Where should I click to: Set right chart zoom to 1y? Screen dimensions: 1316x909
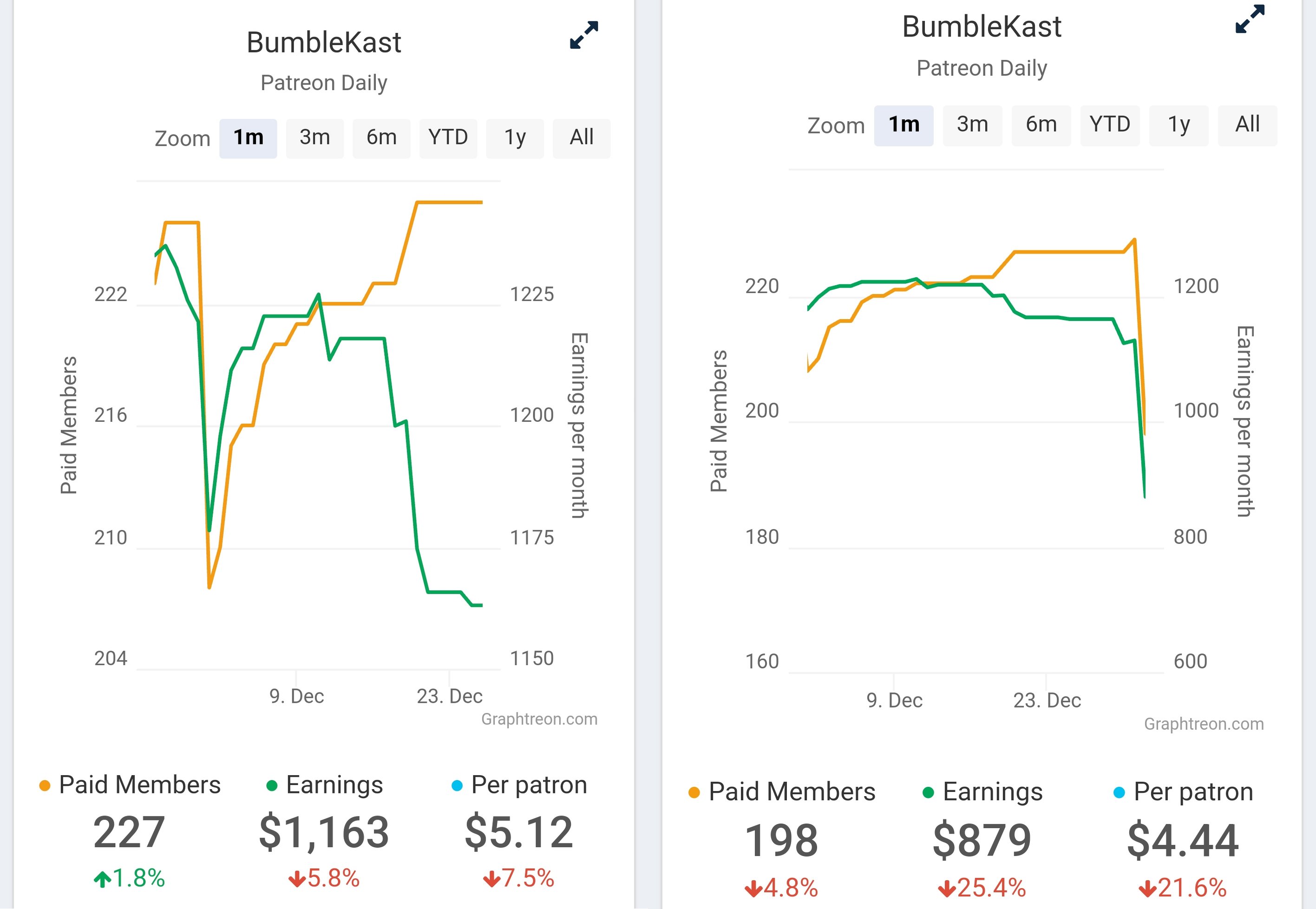(x=1178, y=125)
